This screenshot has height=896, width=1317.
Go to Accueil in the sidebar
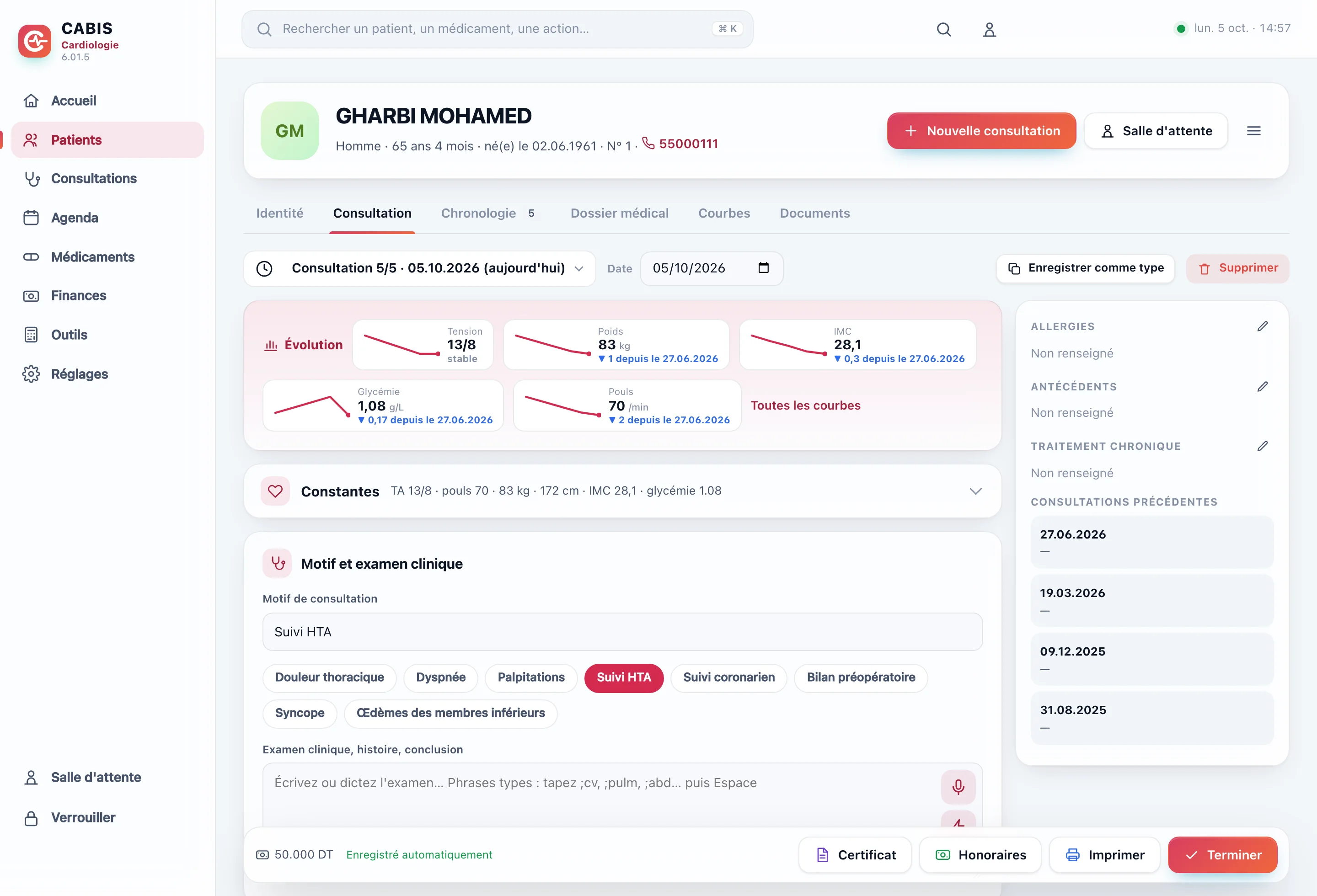(107, 101)
